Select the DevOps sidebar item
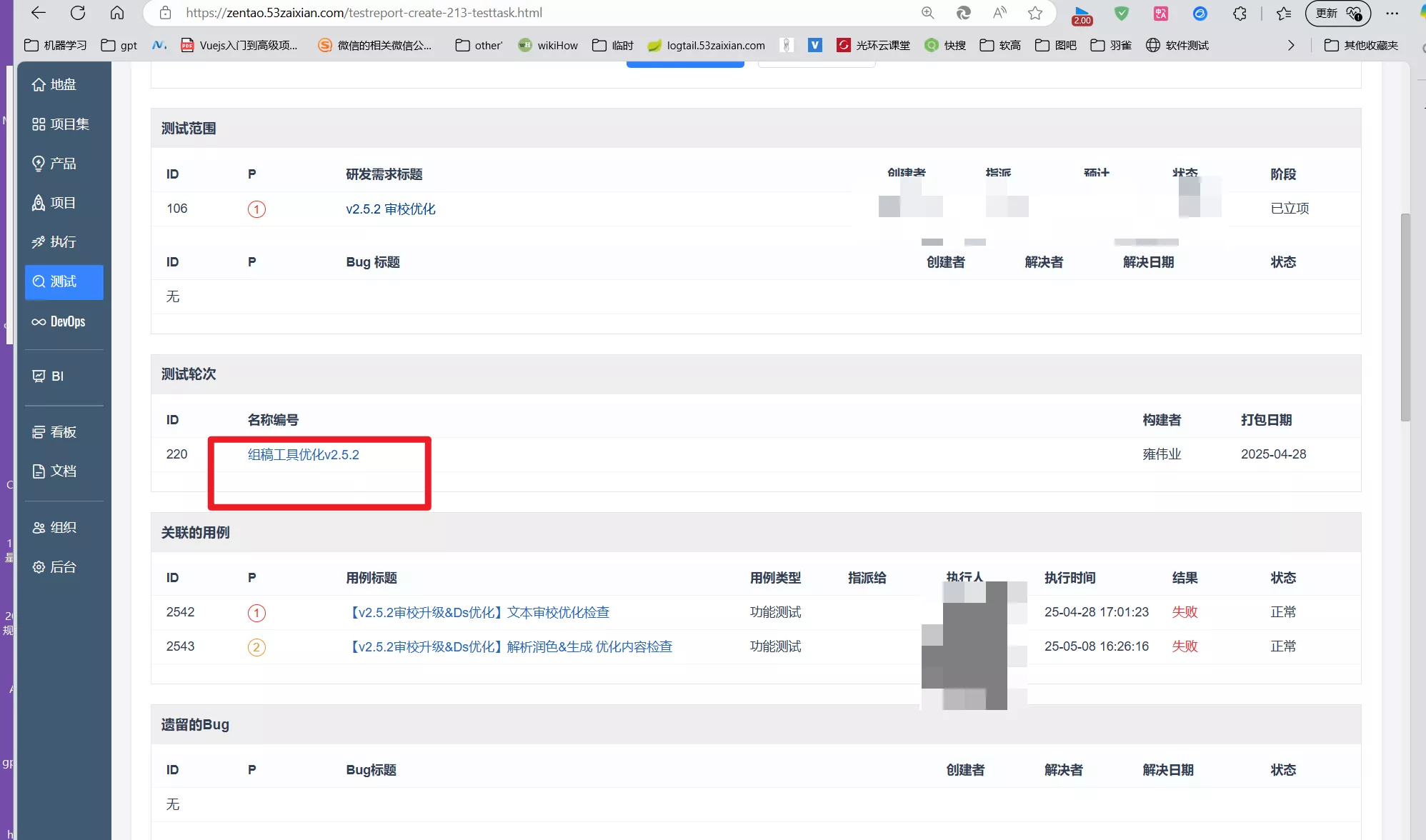This screenshot has height=840, width=1426. tap(64, 321)
